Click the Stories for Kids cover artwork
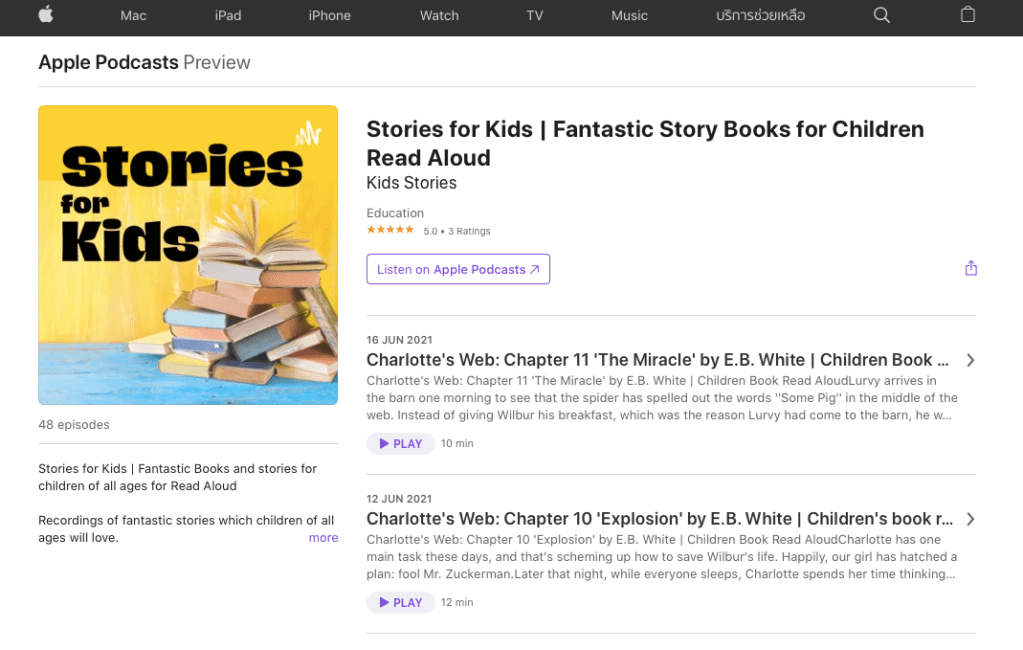Screen dimensions: 1023x650 pos(188,255)
